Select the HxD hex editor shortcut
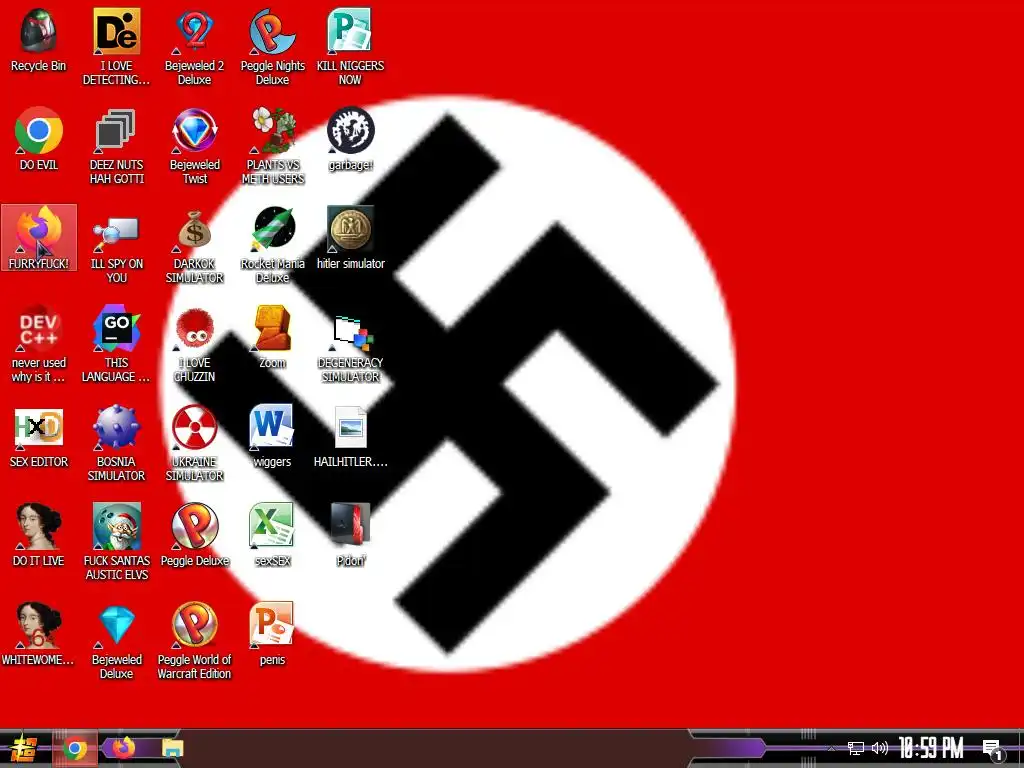1024x768 pixels. [39, 428]
